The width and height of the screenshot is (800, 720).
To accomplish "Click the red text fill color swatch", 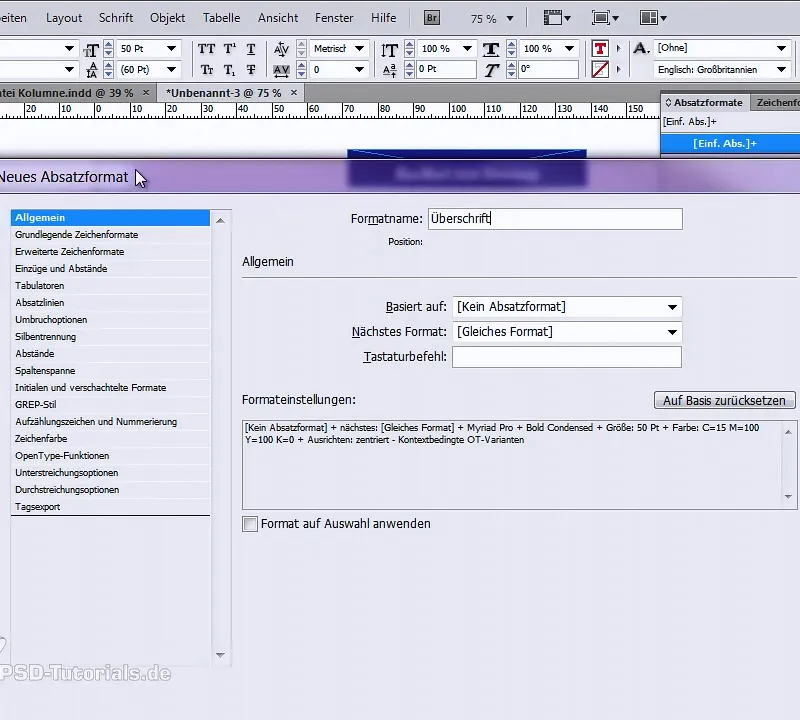I will (600, 48).
